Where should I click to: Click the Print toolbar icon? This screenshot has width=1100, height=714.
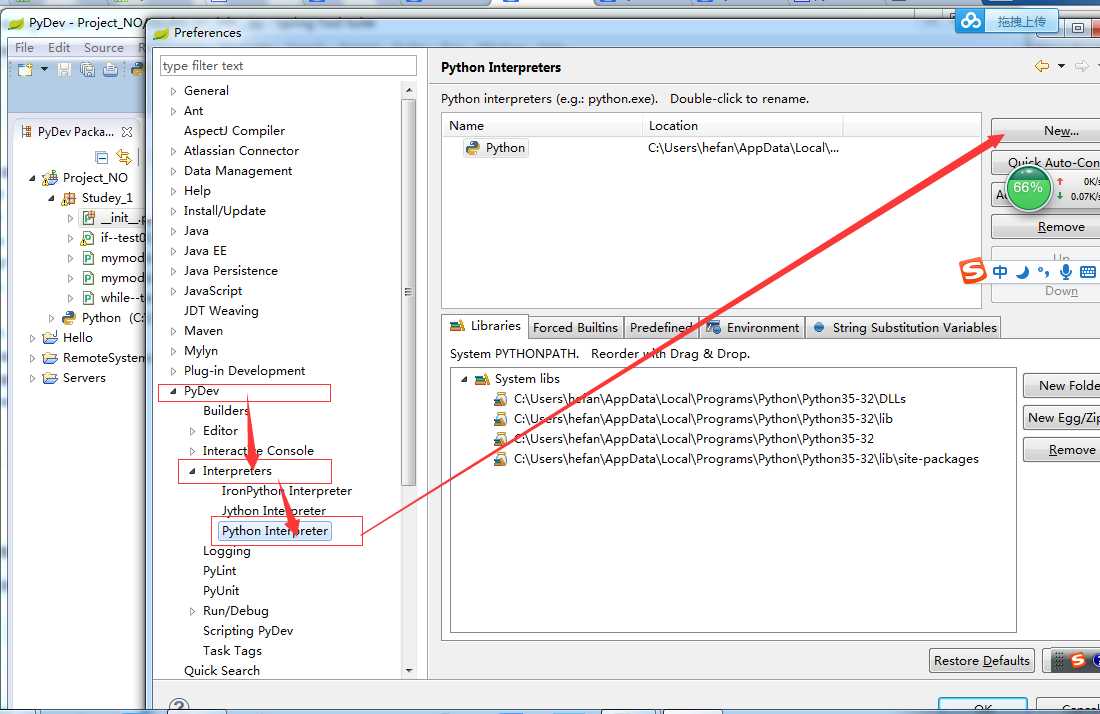pos(111,69)
